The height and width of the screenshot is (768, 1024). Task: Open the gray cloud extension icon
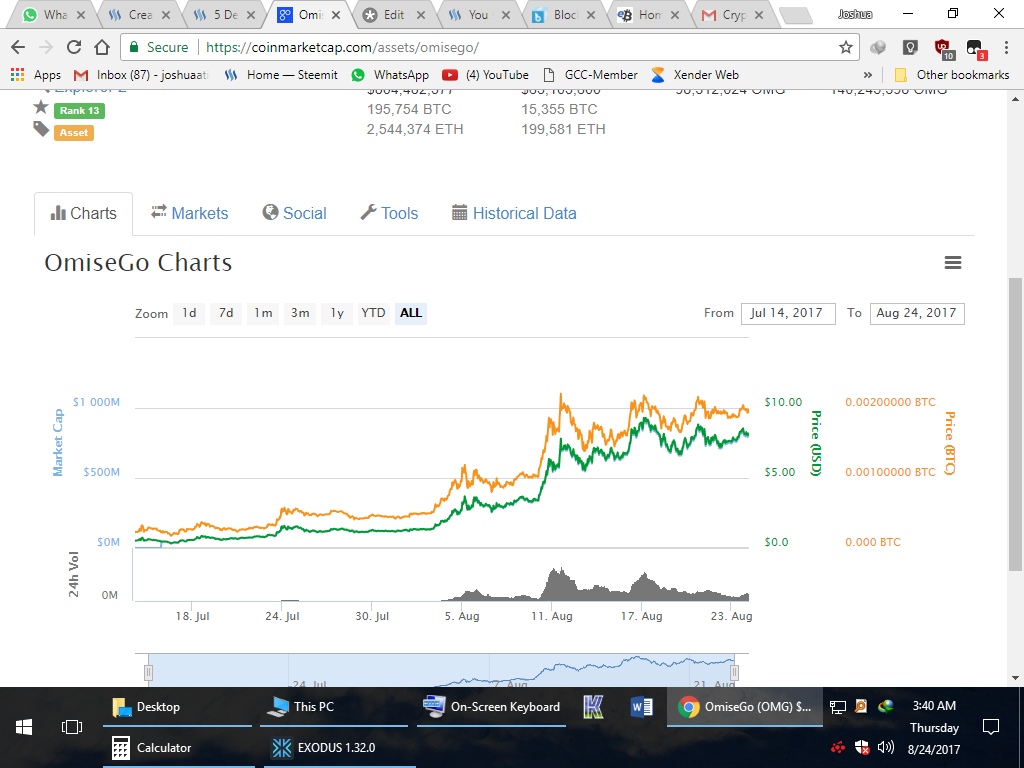point(878,47)
